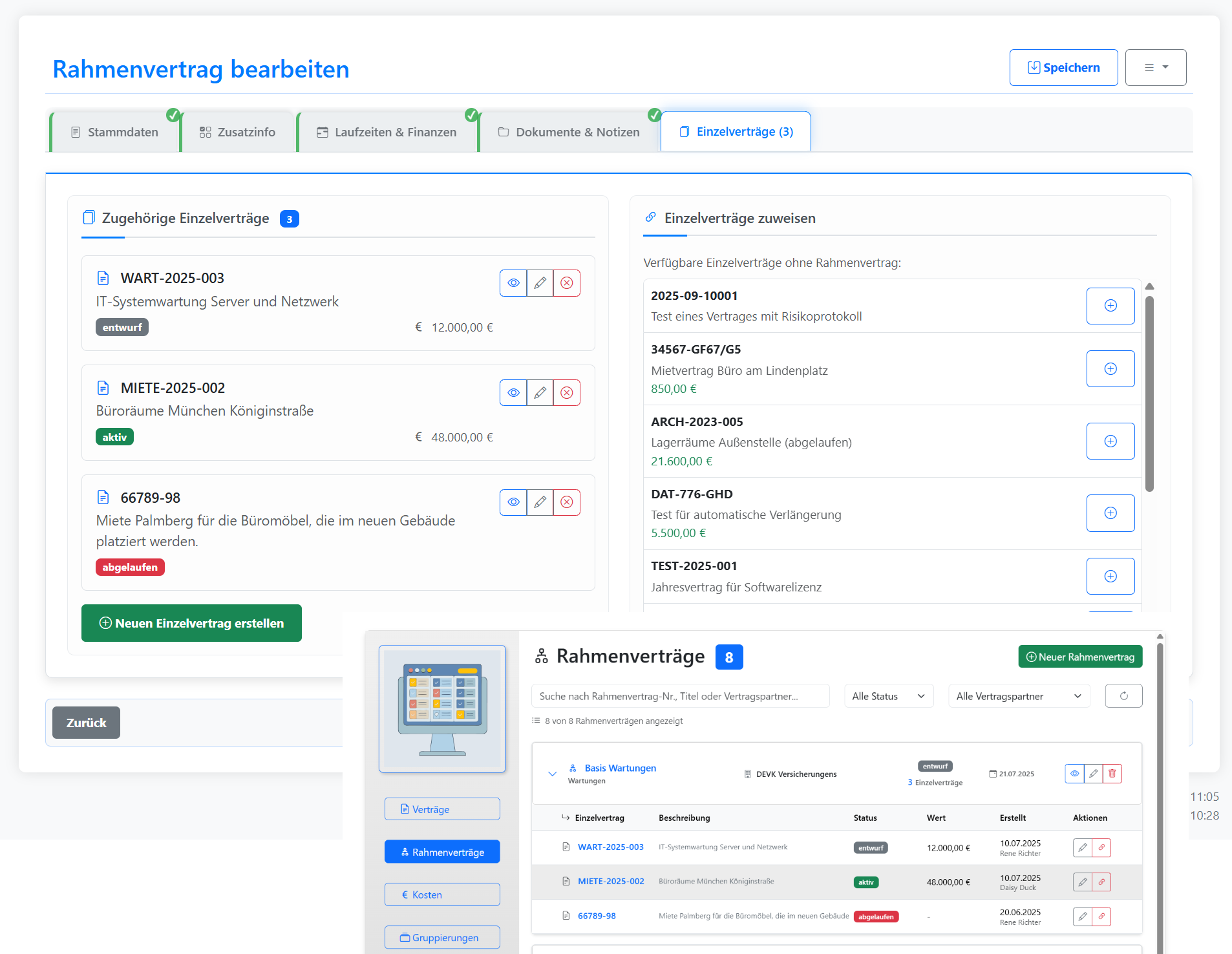The height and width of the screenshot is (954, 1232).
Task: Show details of MIETE-2025-002 via eye icon
Action: [513, 392]
